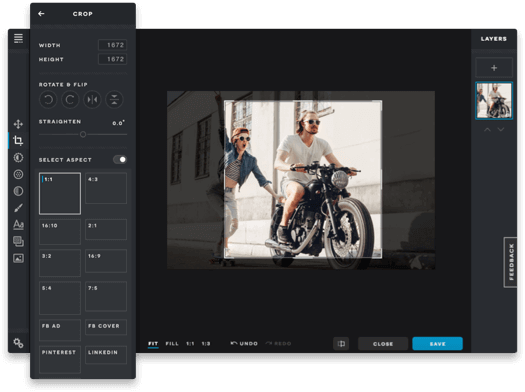Set zoom to 1:3 in bottom bar
This screenshot has height=392, width=525.
(206, 344)
